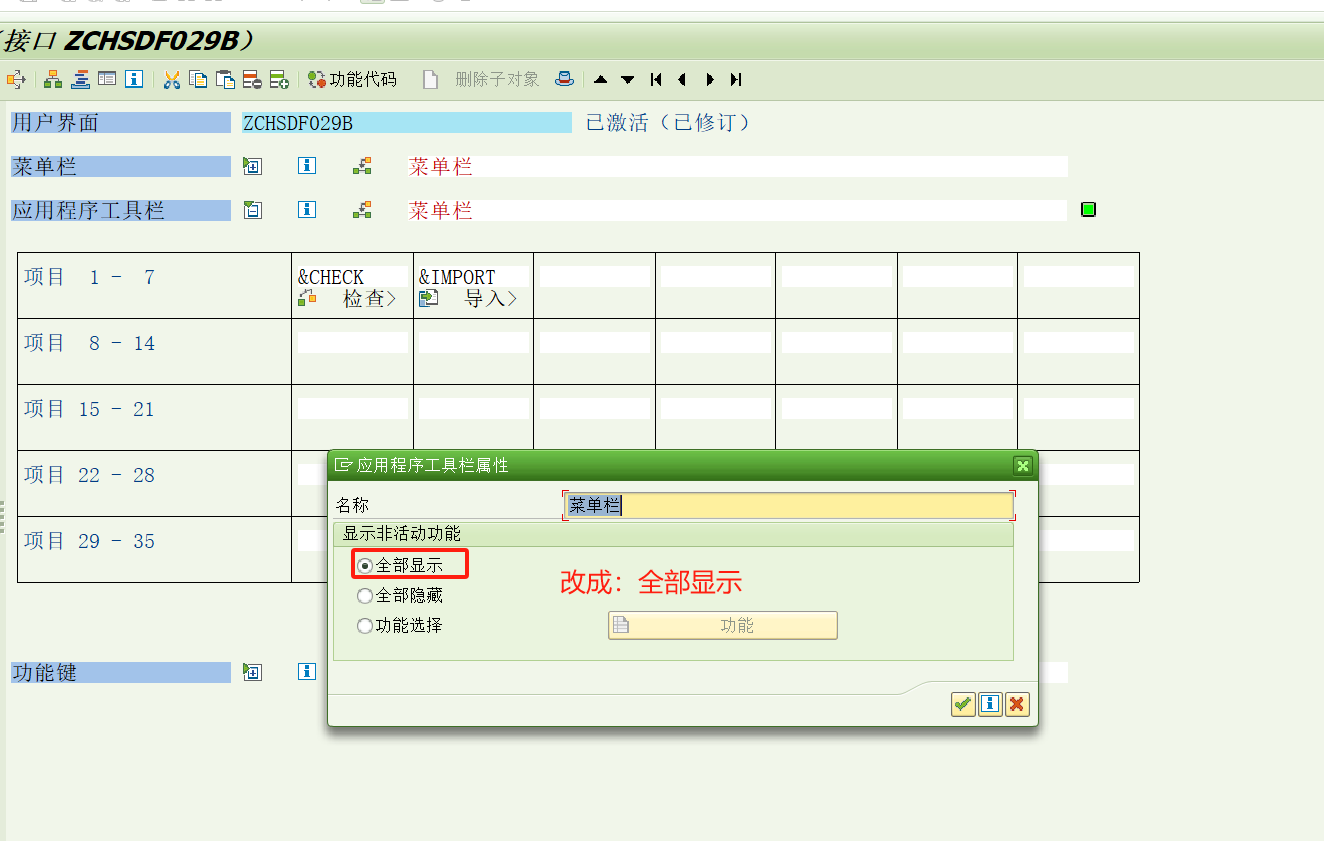This screenshot has height=841, width=1324.
Task: Click the first empty cell in 项目 15 - 21 row
Action: click(x=352, y=409)
